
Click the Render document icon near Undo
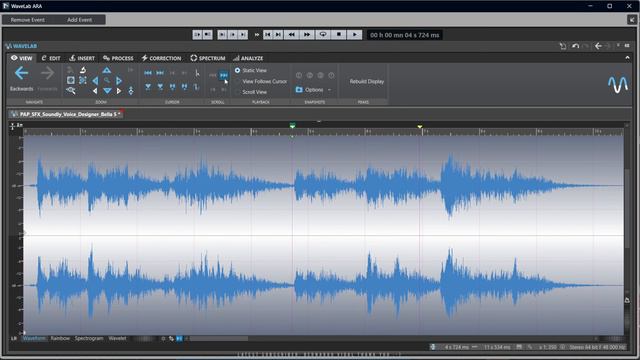[563, 46]
